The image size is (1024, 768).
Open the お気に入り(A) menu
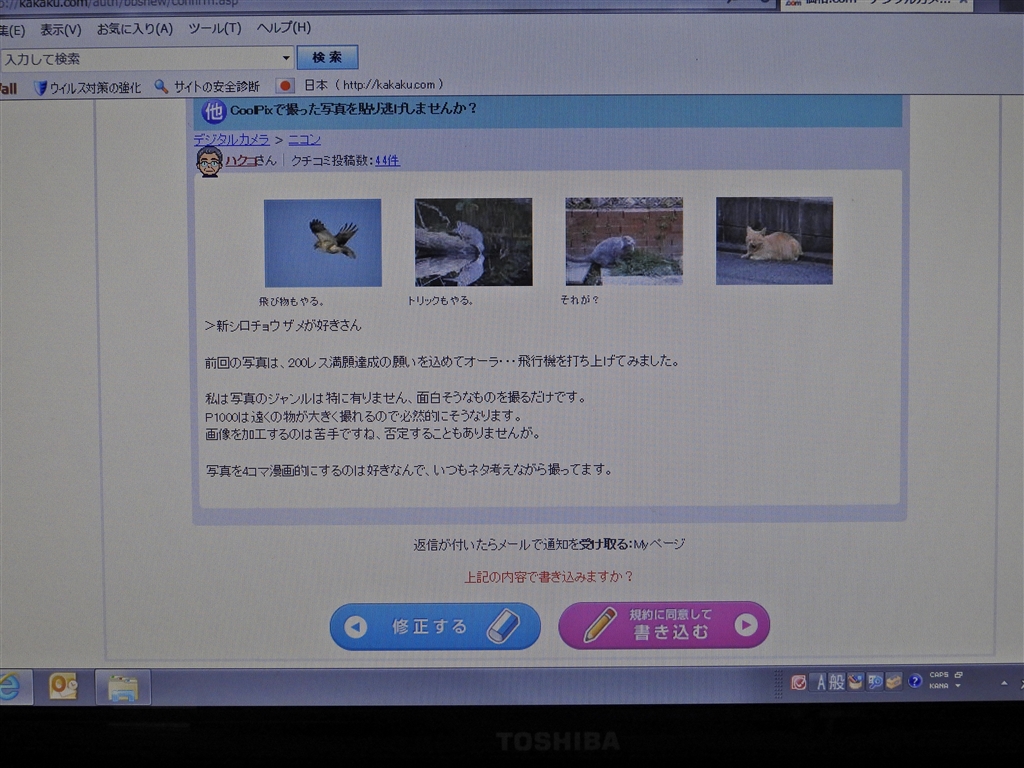pyautogui.click(x=135, y=29)
